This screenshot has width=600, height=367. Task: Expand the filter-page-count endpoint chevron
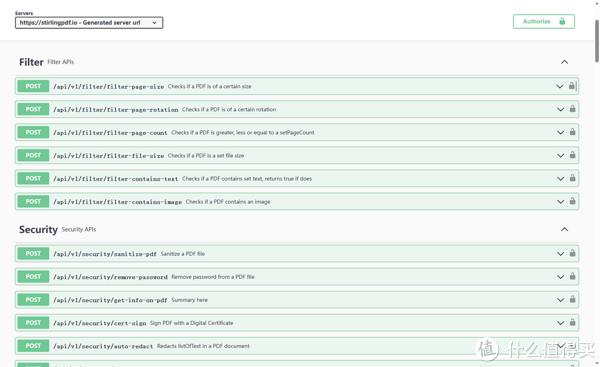click(x=561, y=132)
